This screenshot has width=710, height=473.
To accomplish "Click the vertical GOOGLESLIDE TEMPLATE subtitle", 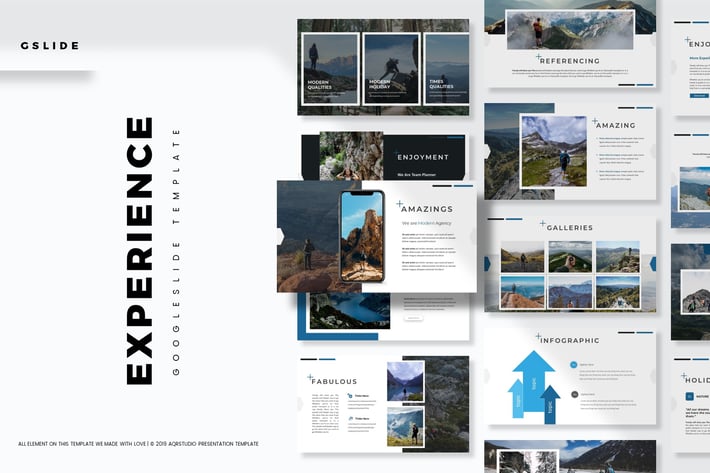I will [x=176, y=252].
